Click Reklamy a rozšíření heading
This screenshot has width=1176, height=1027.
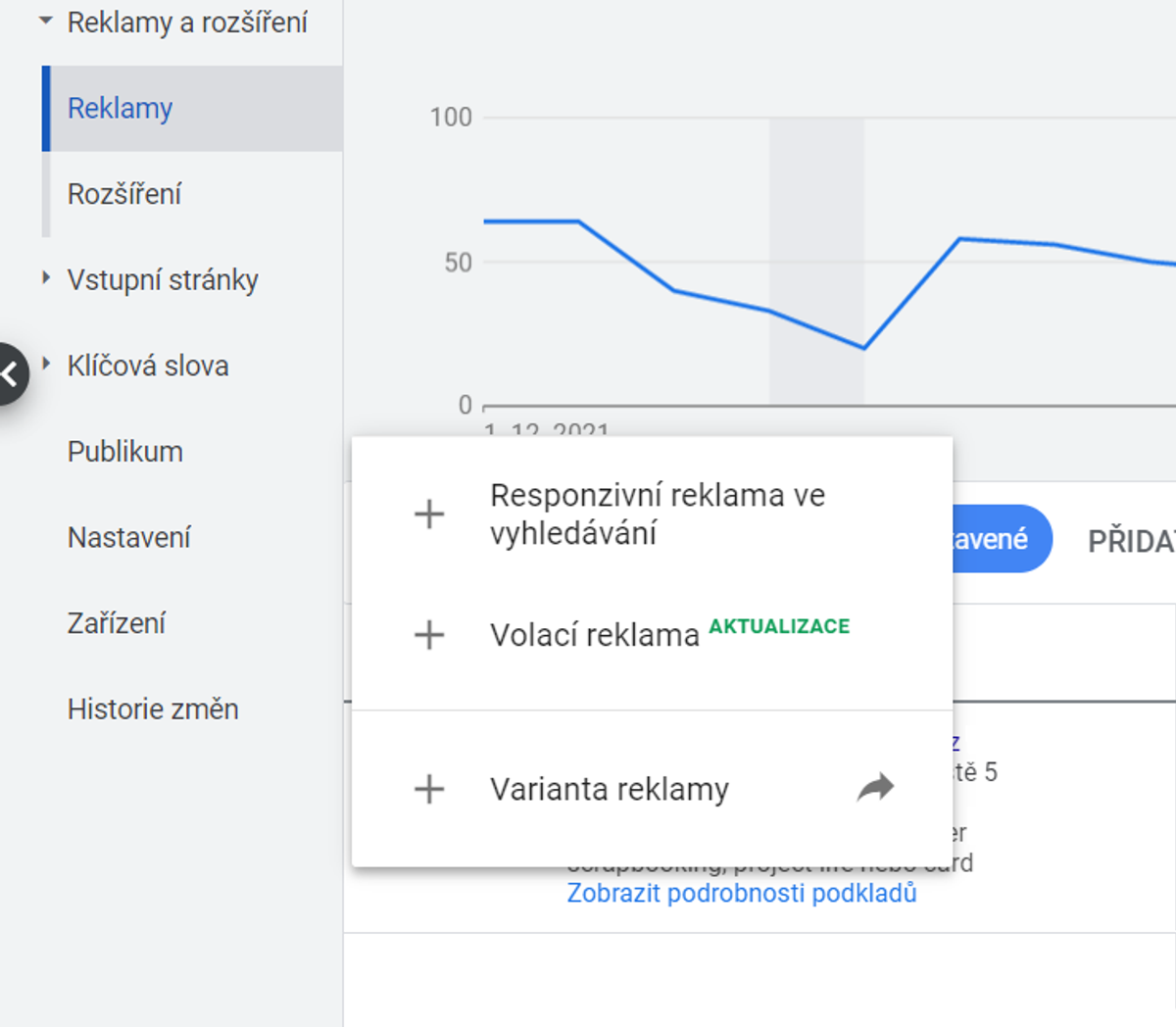pos(187,22)
